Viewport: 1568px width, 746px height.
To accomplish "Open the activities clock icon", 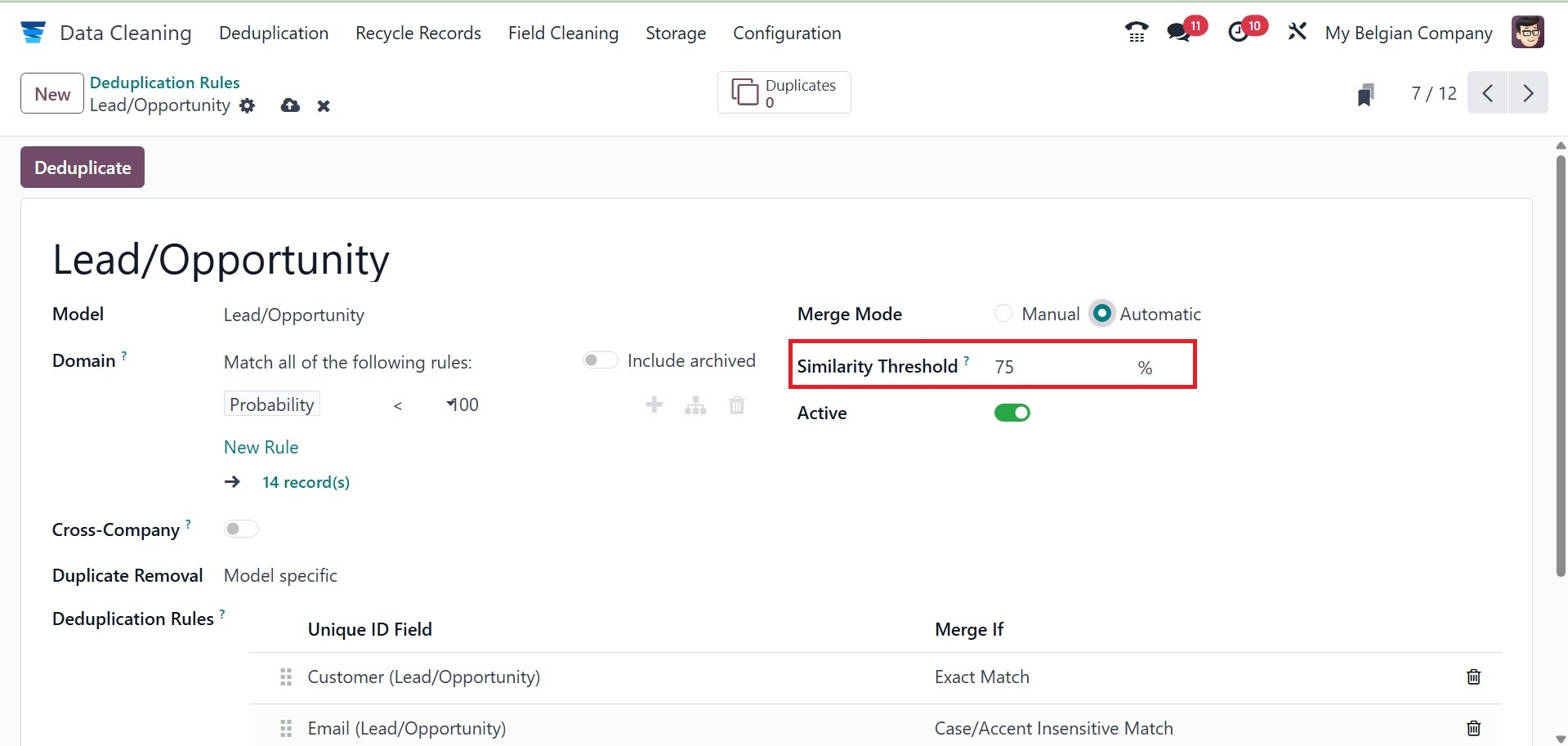I will click(x=1239, y=33).
